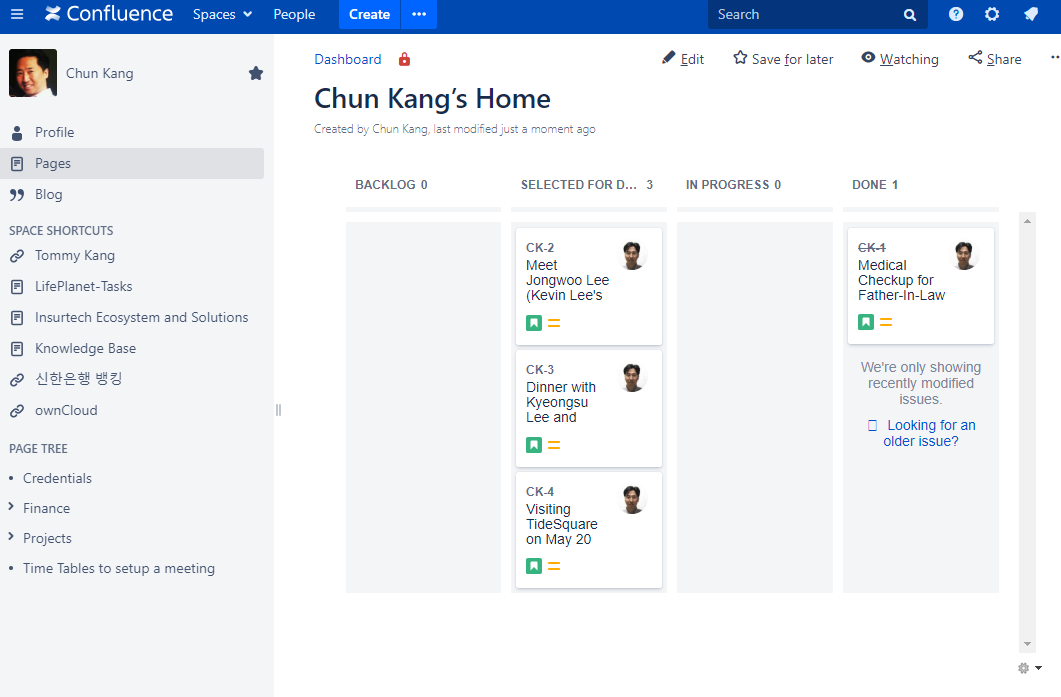Click the help question mark icon
Viewport: 1061px width, 697px height.
coord(956,14)
